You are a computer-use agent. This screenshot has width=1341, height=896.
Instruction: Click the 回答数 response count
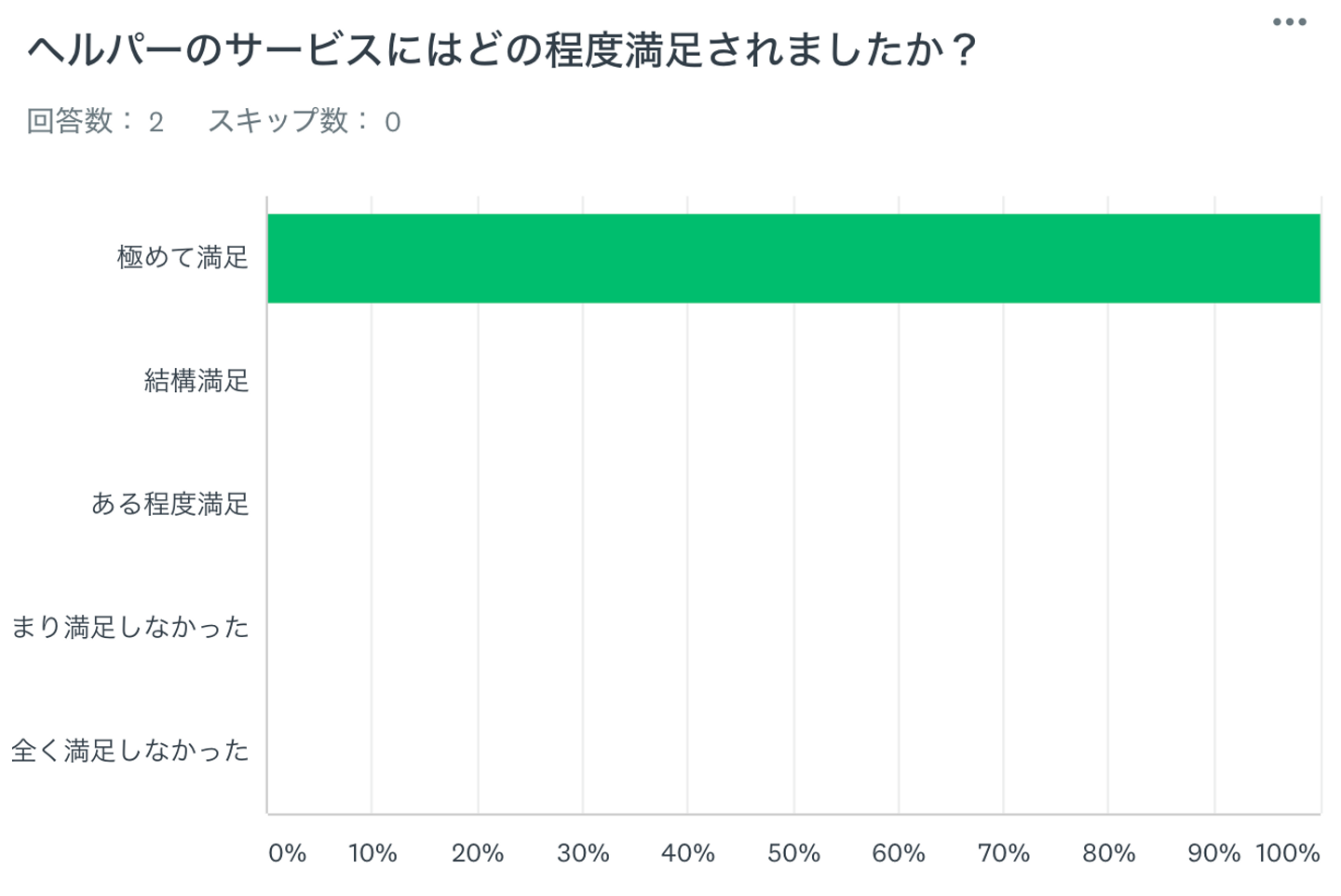coord(95,121)
